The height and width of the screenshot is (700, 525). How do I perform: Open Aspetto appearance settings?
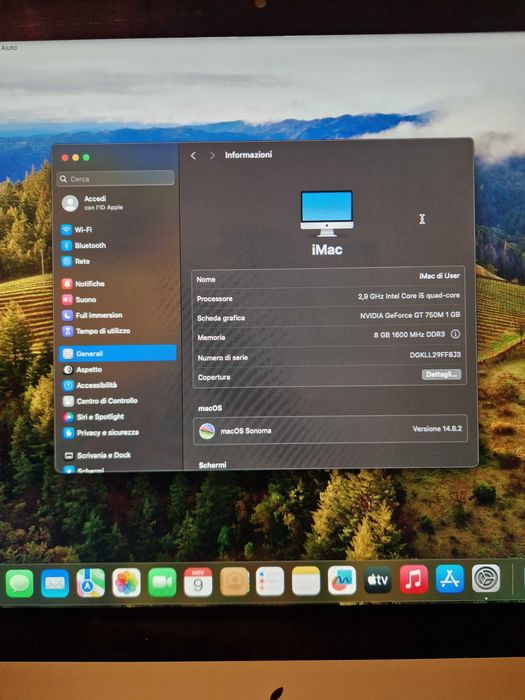[83, 370]
